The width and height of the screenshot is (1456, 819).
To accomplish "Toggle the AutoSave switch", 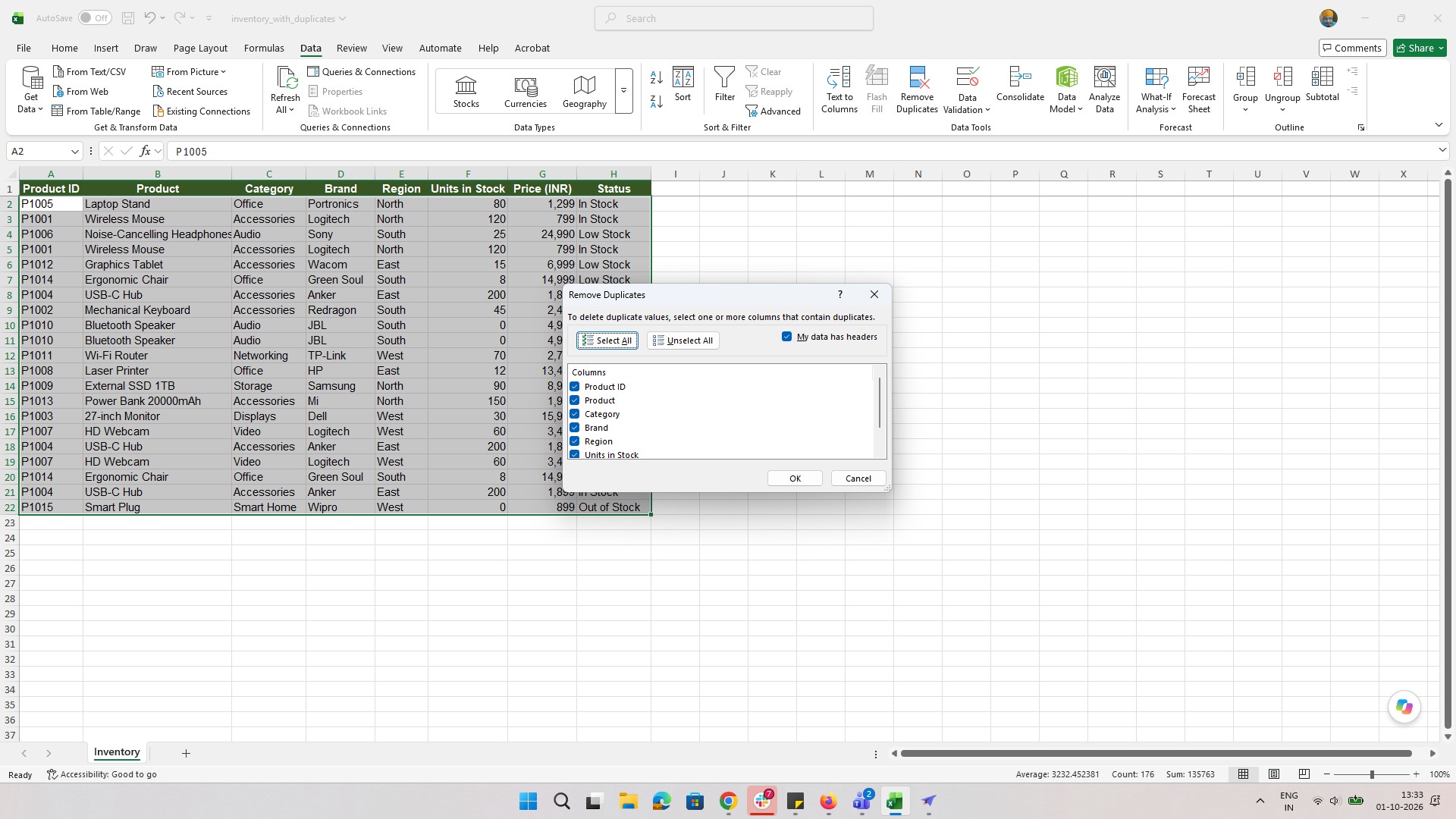I will 94,18.
